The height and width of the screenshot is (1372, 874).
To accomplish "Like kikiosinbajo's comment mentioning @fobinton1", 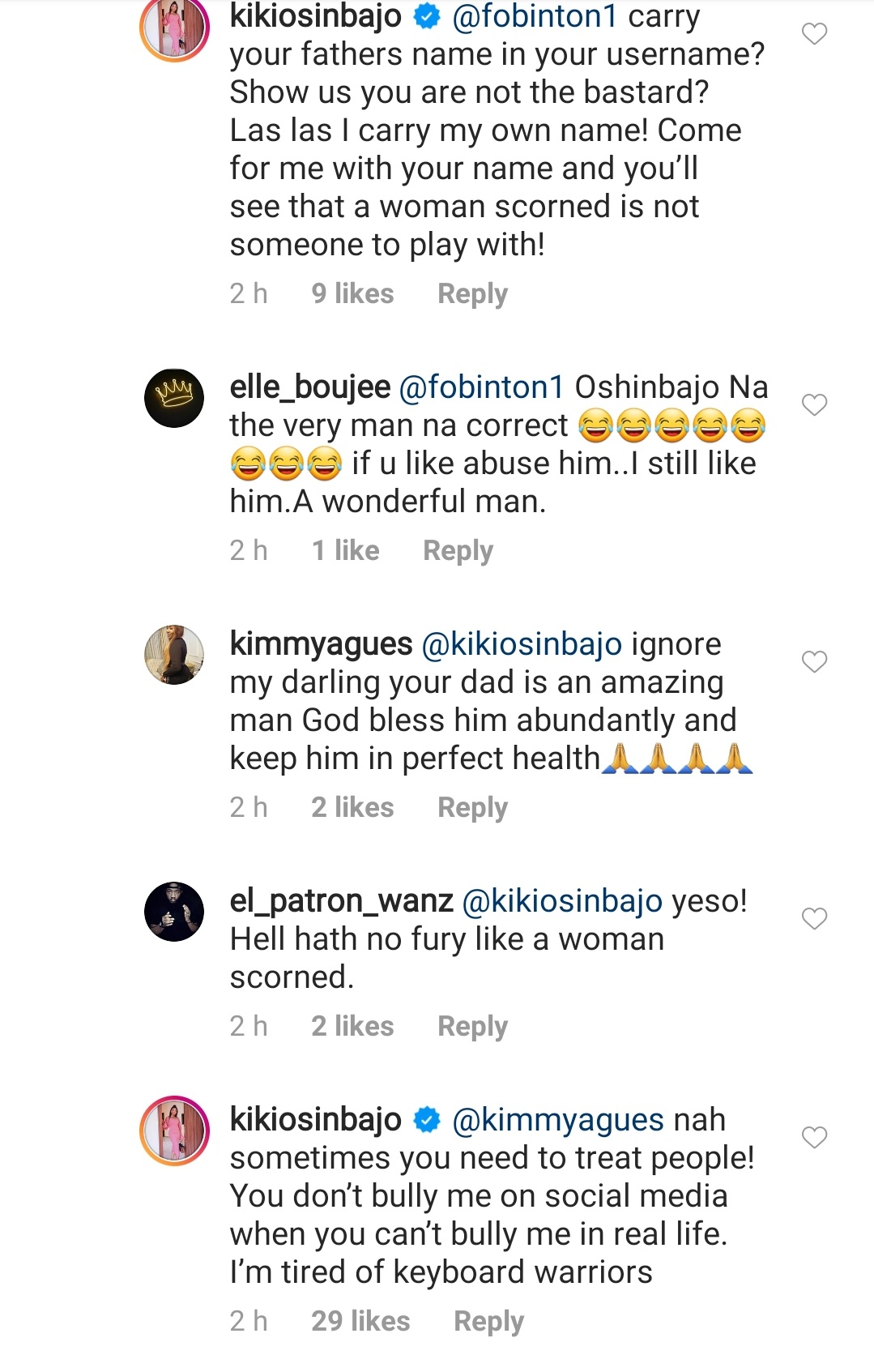I will click(x=814, y=34).
